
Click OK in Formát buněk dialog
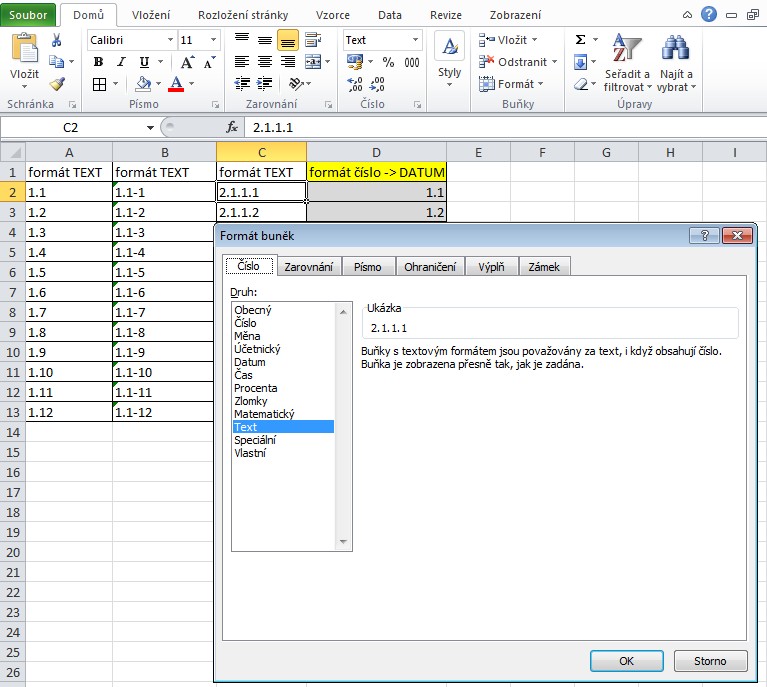pos(627,661)
